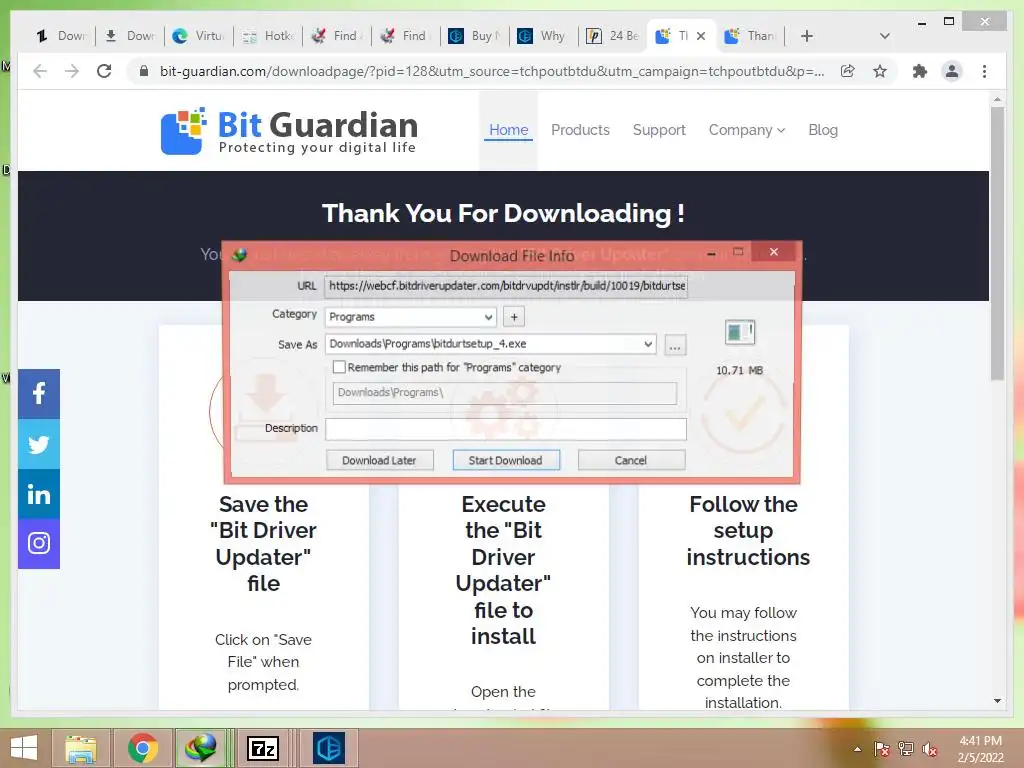The height and width of the screenshot is (768, 1024).
Task: Open a new browser tab
Action: [807, 36]
